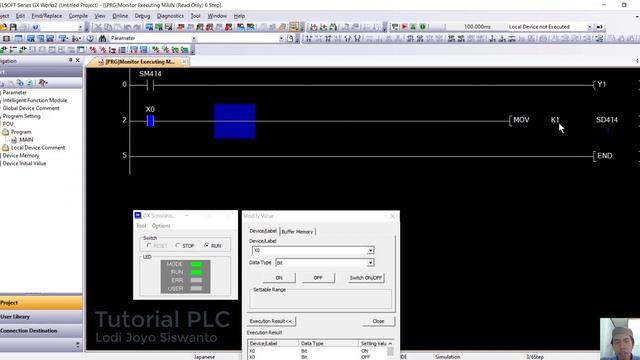The height and width of the screenshot is (360, 640).
Task: Click the binoculars Find Device icon
Action: (102, 38)
